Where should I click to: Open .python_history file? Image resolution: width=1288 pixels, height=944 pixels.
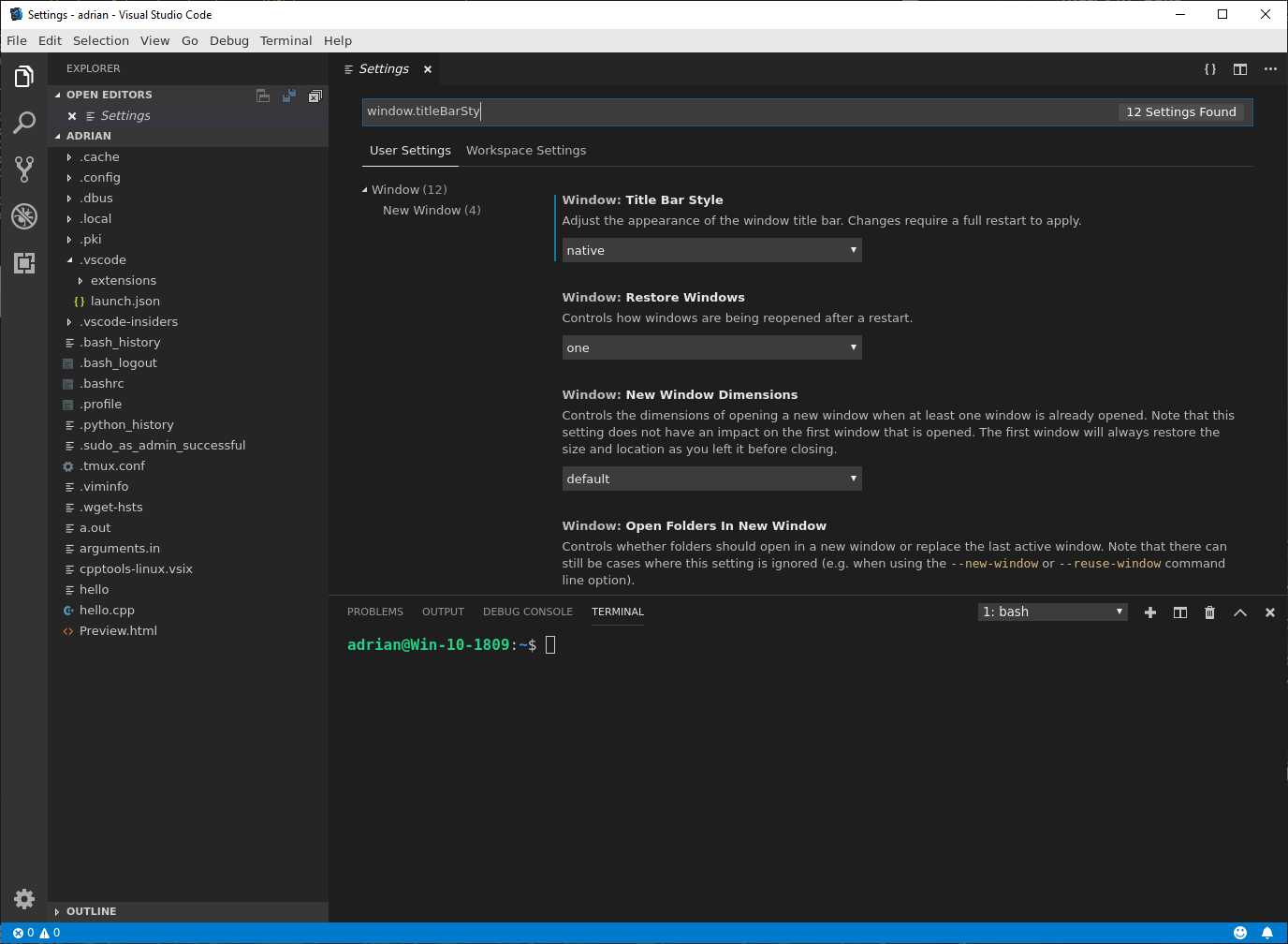[x=187, y=425]
